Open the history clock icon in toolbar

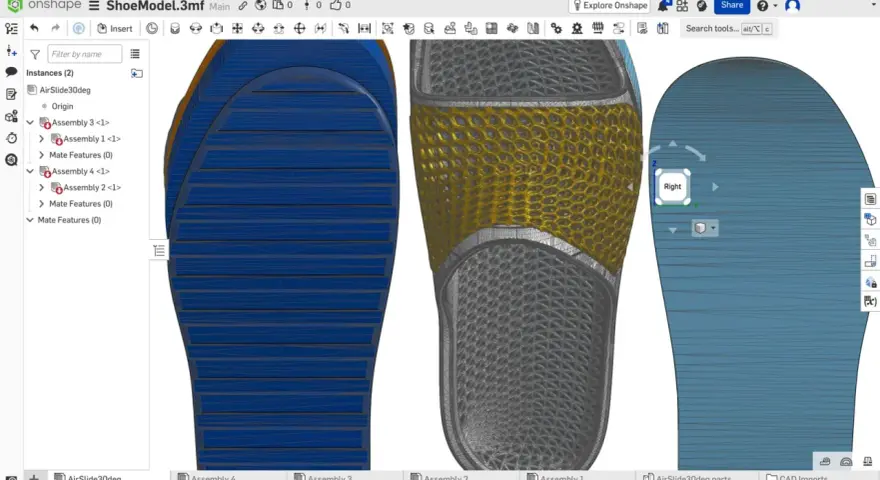coord(152,28)
